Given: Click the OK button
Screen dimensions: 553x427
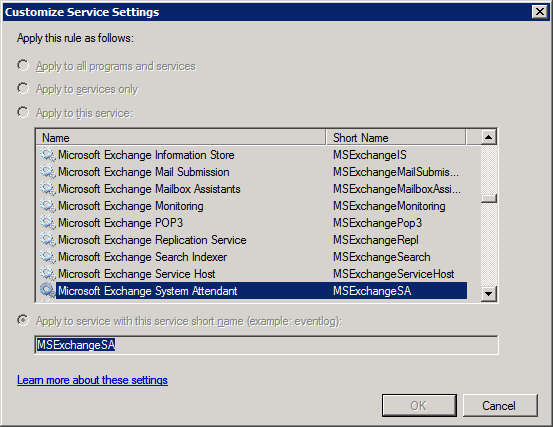Looking at the screenshot, I should 419,405.
